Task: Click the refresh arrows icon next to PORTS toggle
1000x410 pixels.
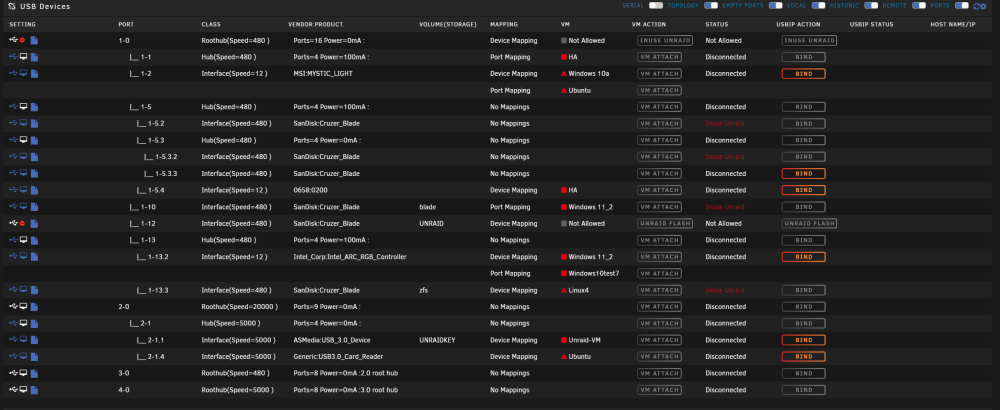Action: (x=975, y=6)
